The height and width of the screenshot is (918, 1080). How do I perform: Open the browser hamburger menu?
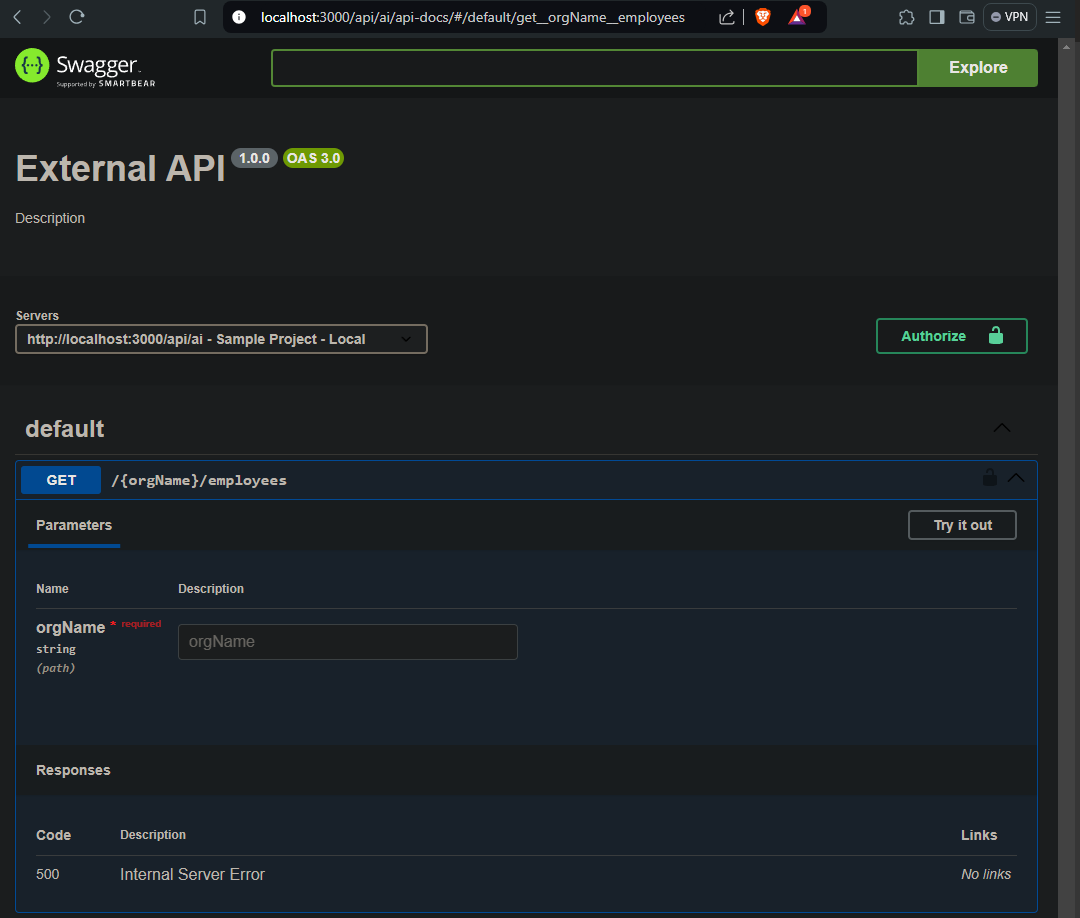(x=1052, y=17)
